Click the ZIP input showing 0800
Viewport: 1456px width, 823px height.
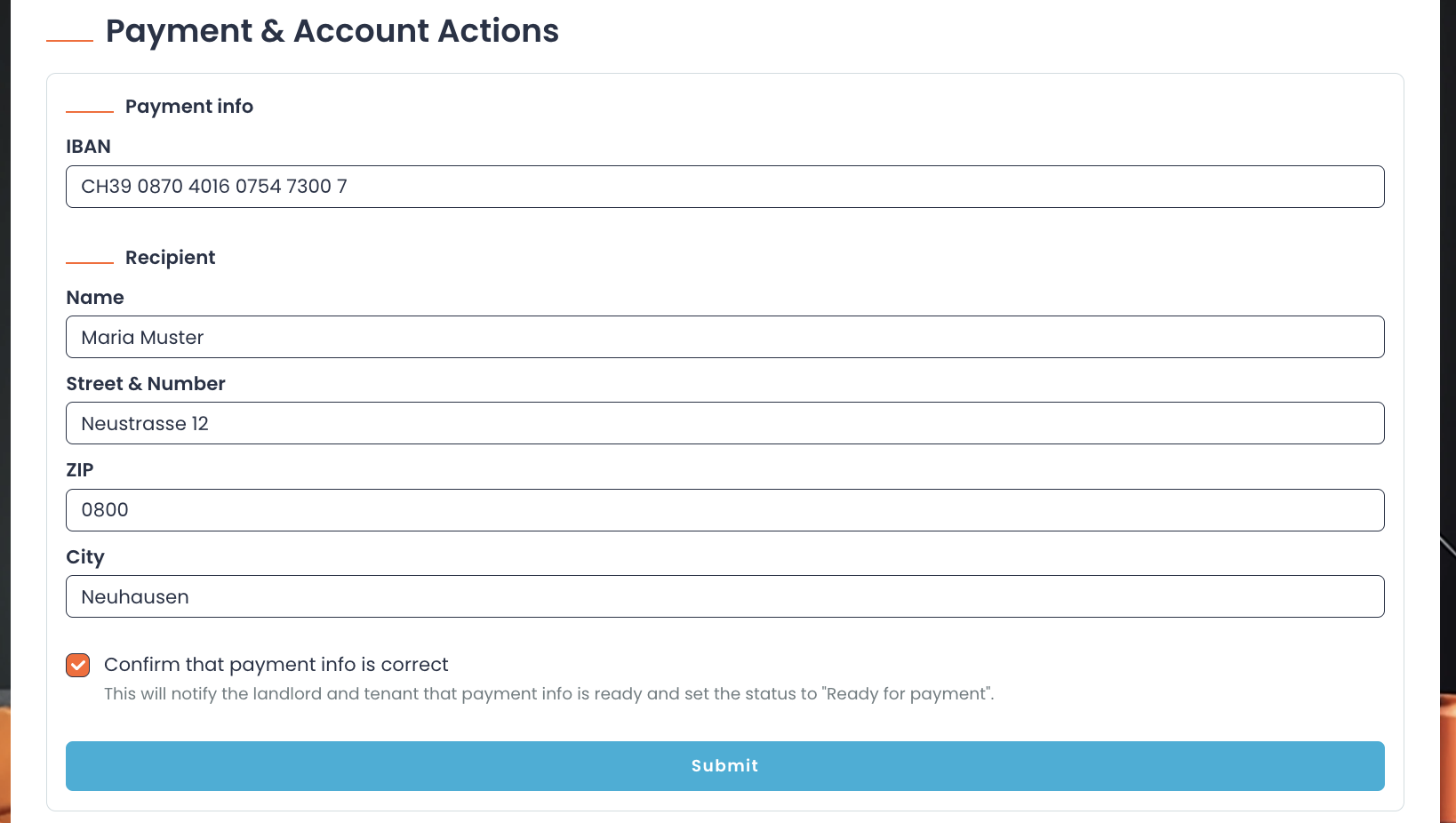click(x=724, y=509)
